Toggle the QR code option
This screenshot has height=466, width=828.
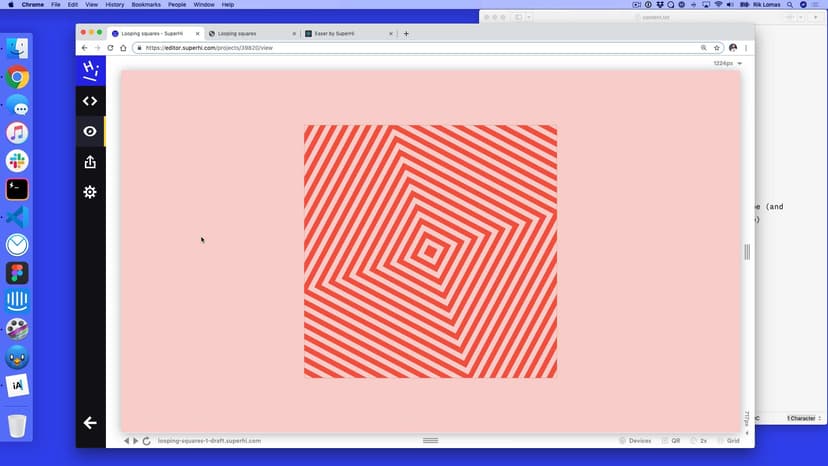pyautogui.click(x=671, y=441)
